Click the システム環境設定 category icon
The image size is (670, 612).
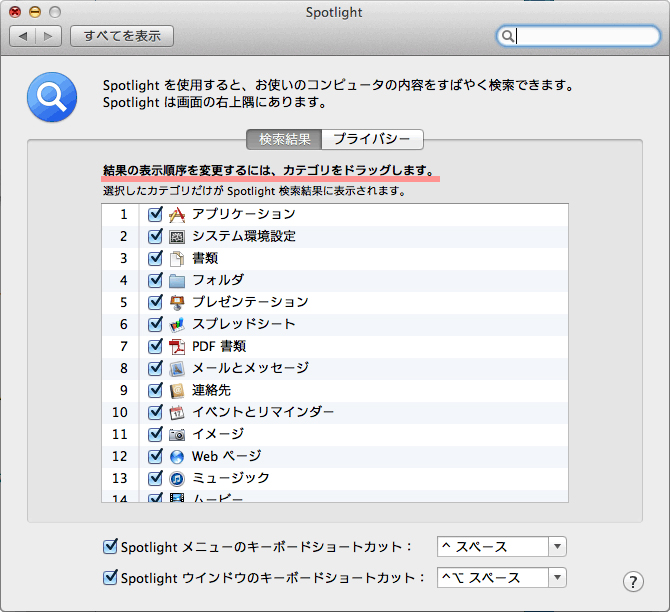(177, 236)
